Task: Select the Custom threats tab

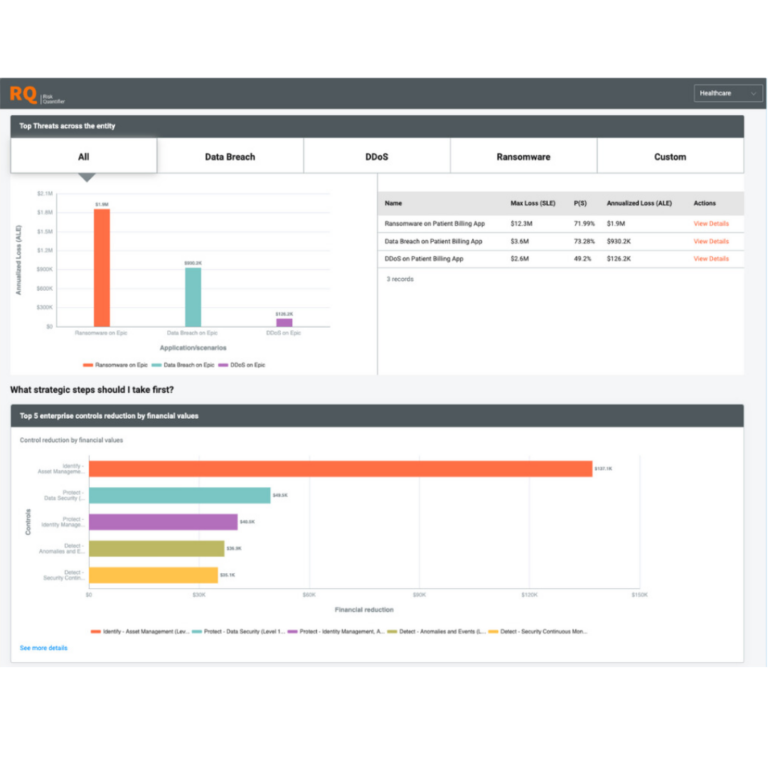Action: click(670, 156)
